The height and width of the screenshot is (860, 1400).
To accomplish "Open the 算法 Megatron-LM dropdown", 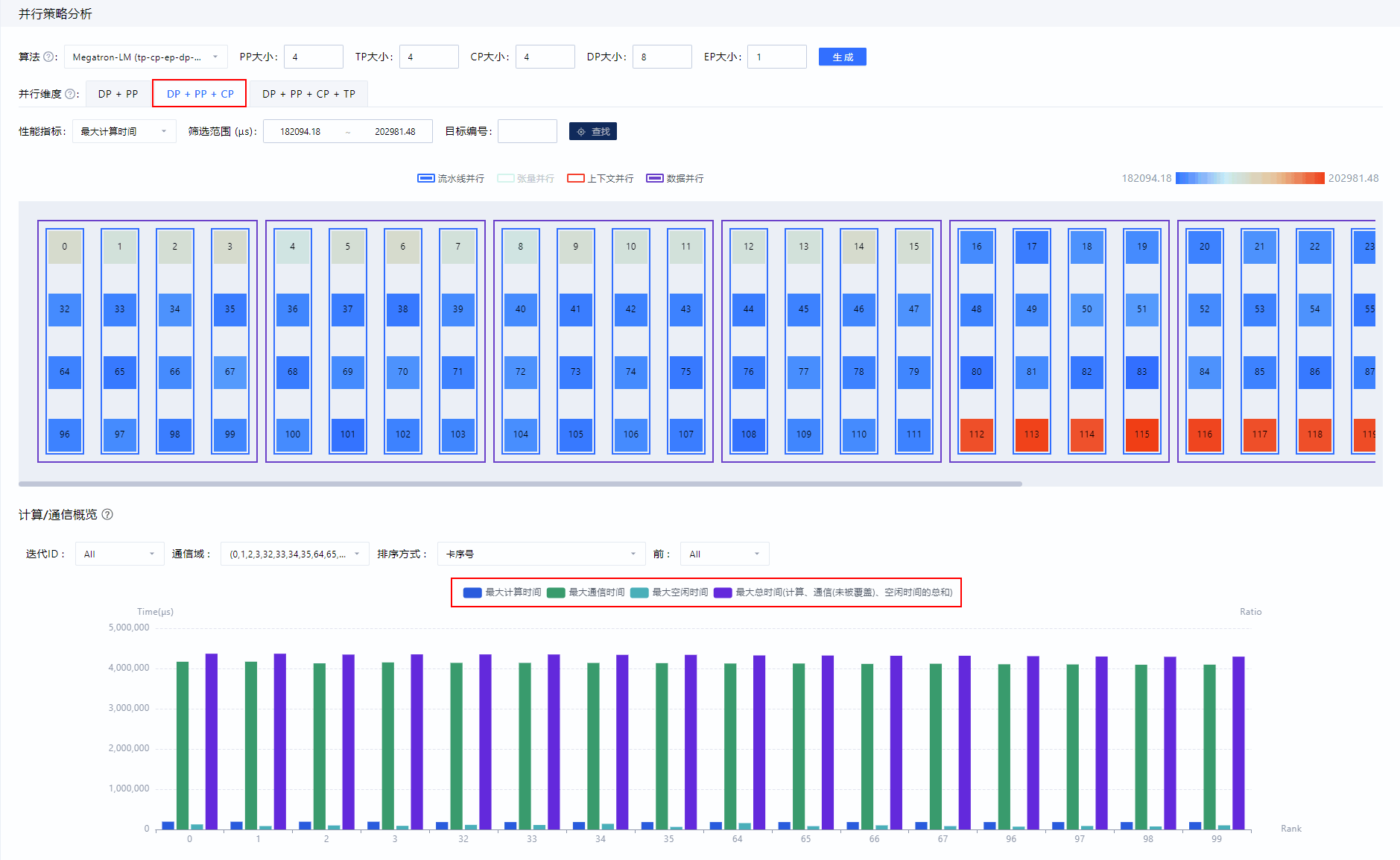I will [x=146, y=57].
